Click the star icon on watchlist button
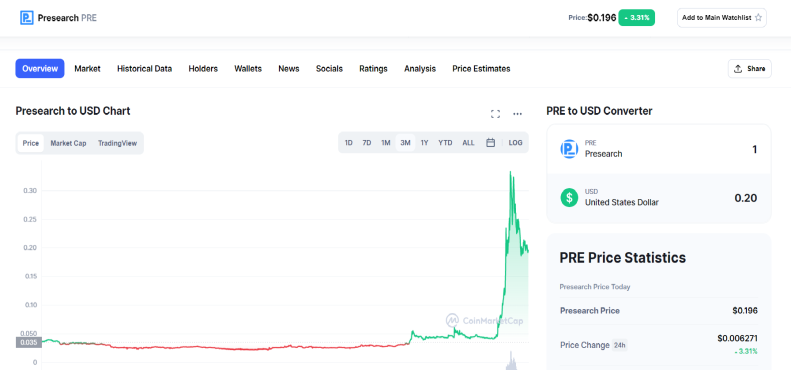 [x=758, y=18]
